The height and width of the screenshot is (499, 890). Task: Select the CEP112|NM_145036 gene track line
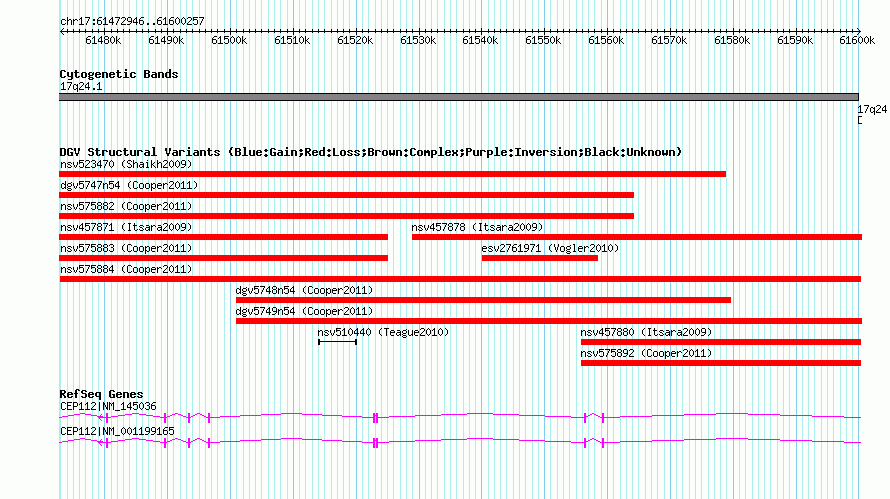click(460, 418)
